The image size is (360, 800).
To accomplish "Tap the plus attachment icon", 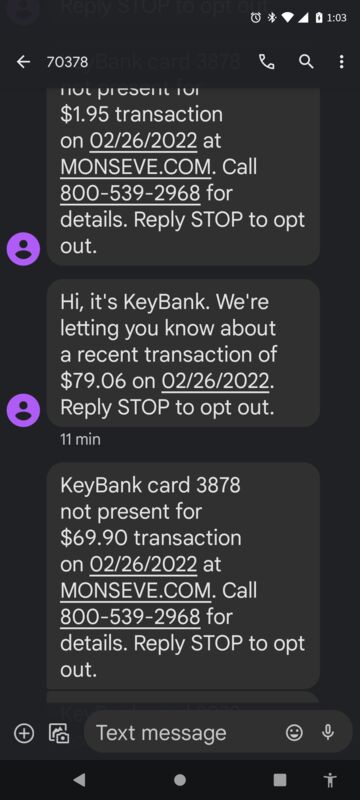I will click(x=24, y=733).
